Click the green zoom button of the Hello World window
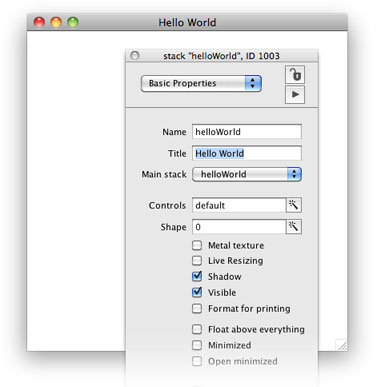This screenshot has width=377, height=387. 73,22
